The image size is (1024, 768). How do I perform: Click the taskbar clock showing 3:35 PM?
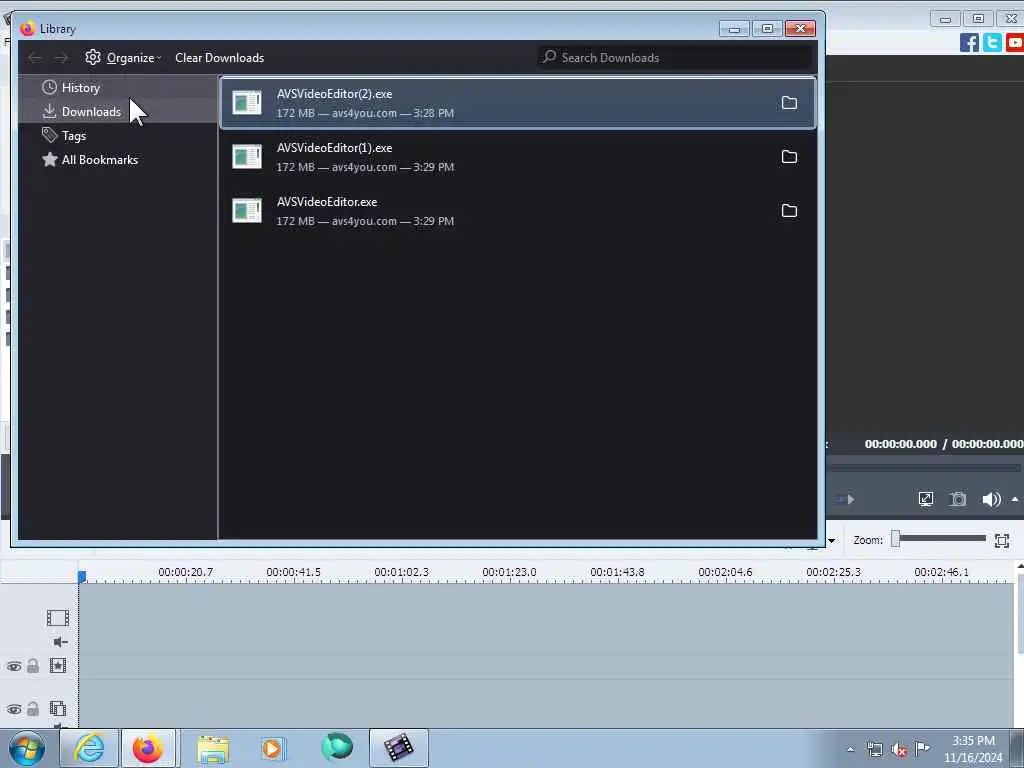click(973, 749)
